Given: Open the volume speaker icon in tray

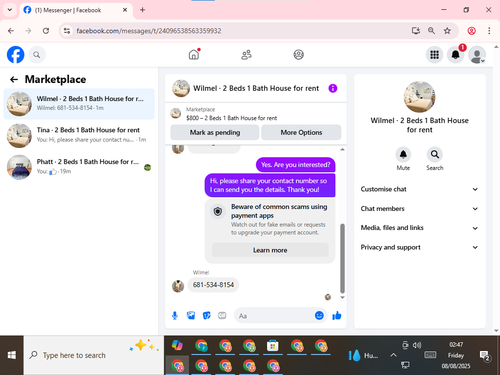Looking at the screenshot, I should tap(417, 345).
